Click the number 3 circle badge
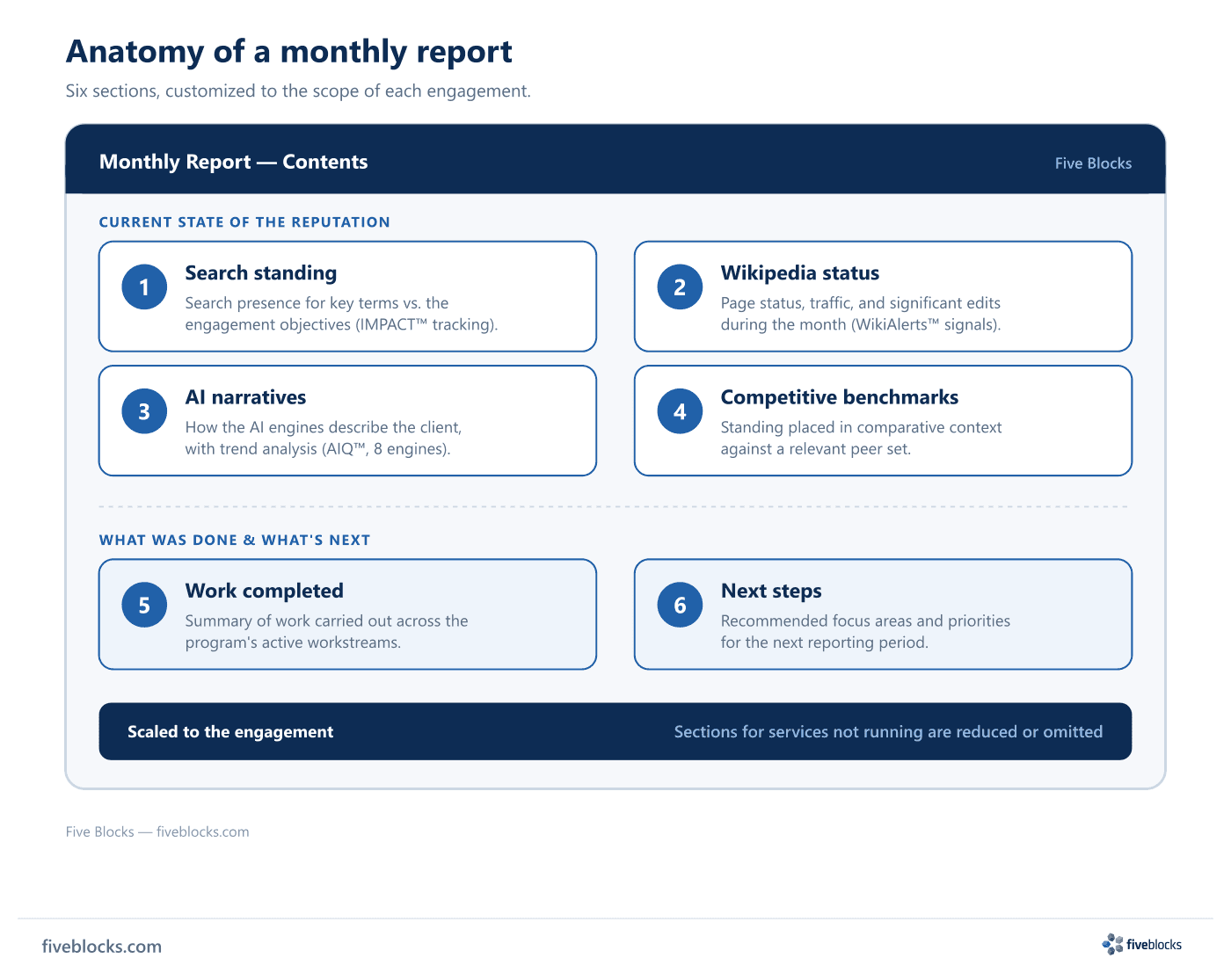 [x=144, y=411]
